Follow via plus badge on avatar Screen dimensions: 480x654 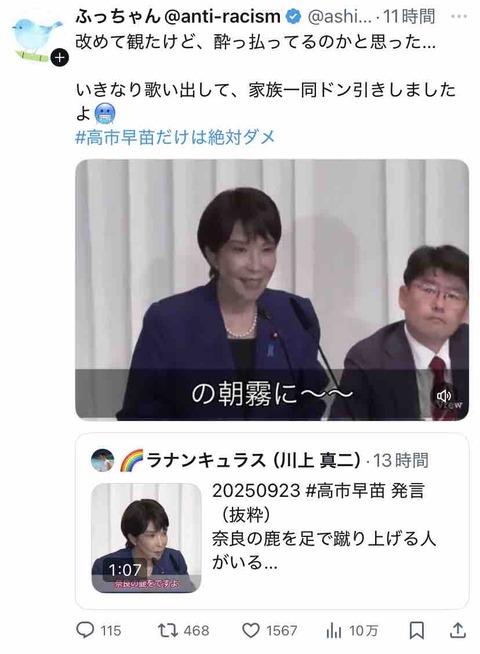60,57
